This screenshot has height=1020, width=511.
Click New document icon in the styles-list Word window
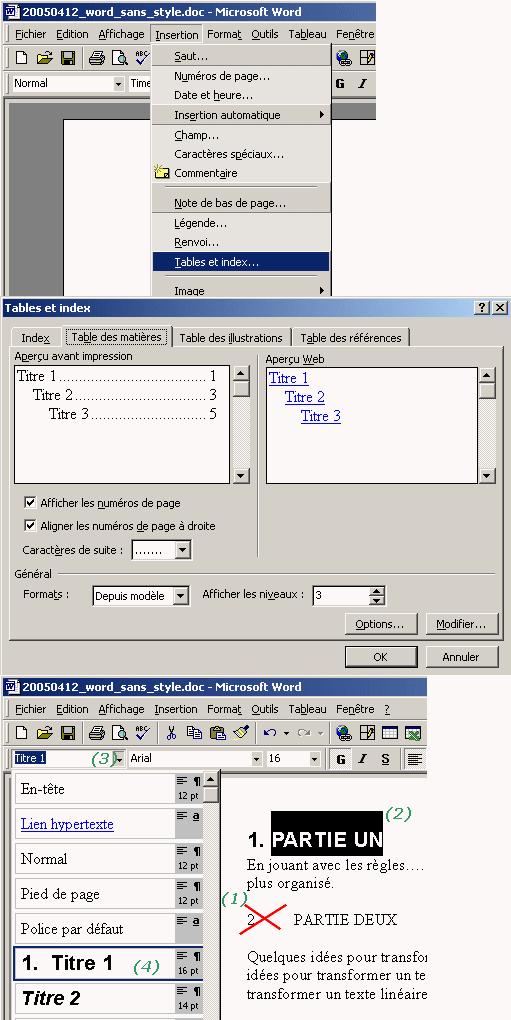click(21, 733)
